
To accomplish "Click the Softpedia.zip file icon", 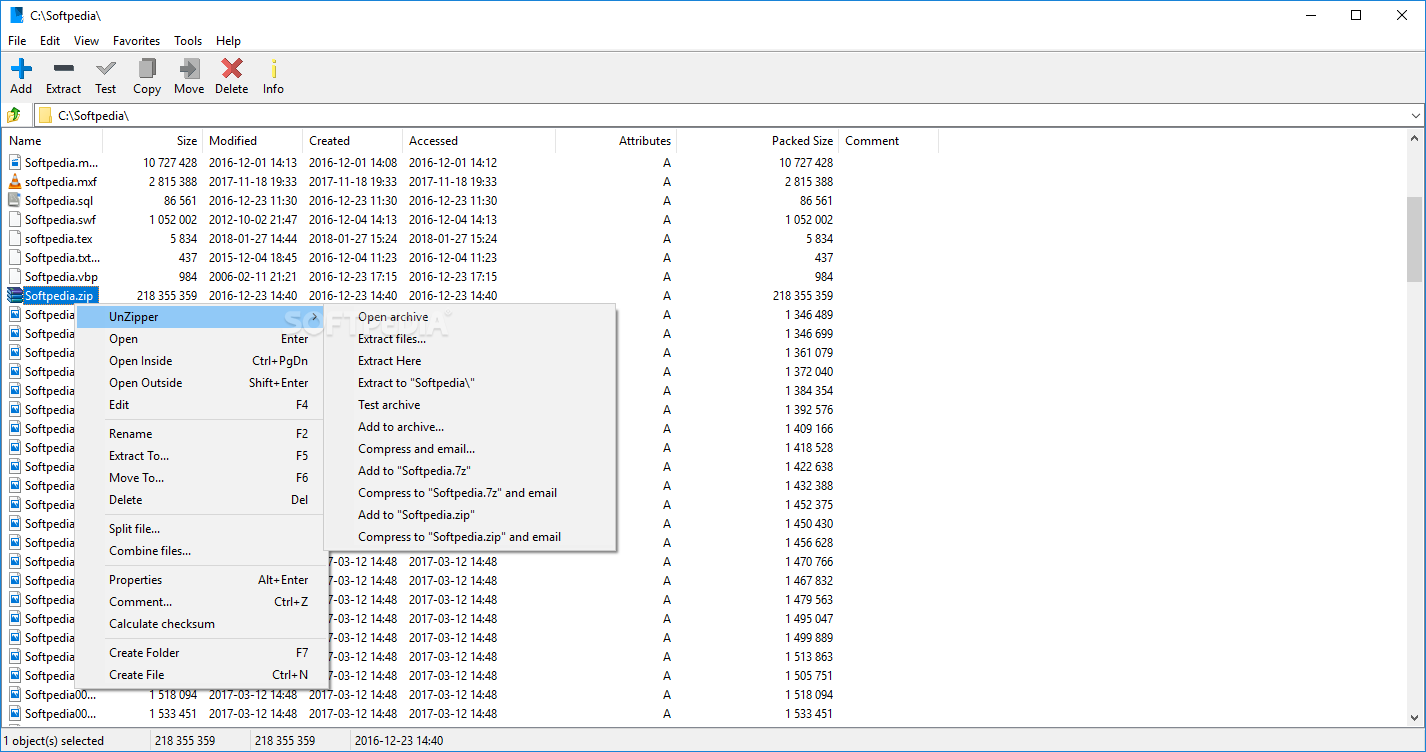I will coord(14,295).
